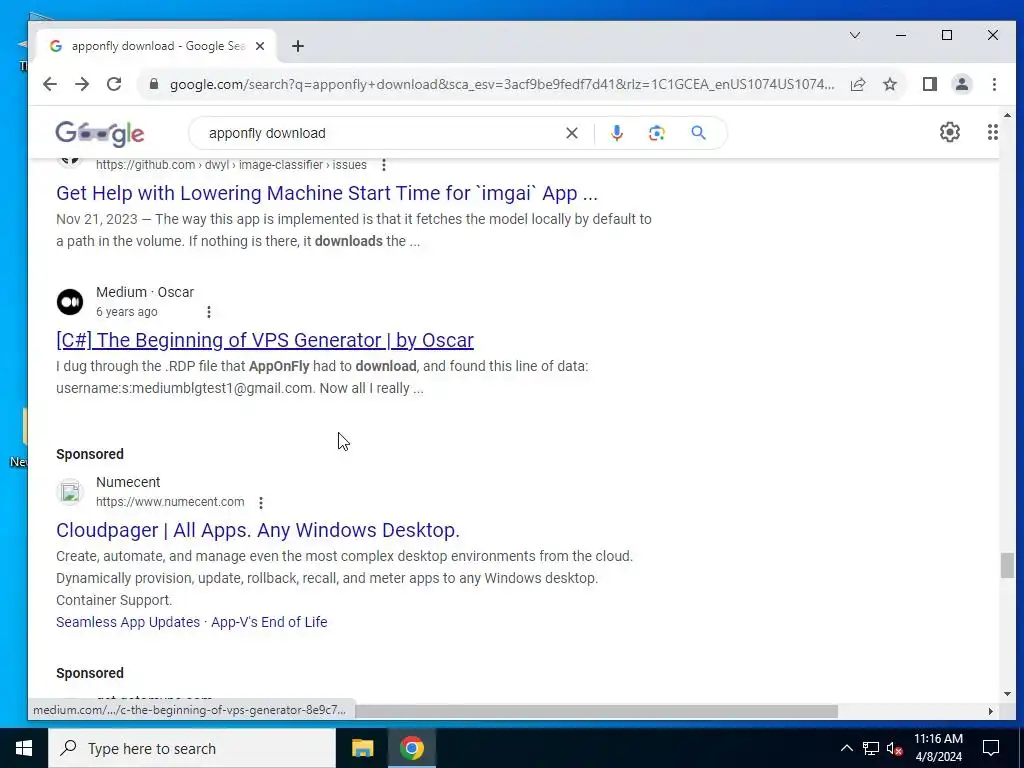1024x768 pixels.
Task: Open a new browser tab
Action: coord(298,46)
